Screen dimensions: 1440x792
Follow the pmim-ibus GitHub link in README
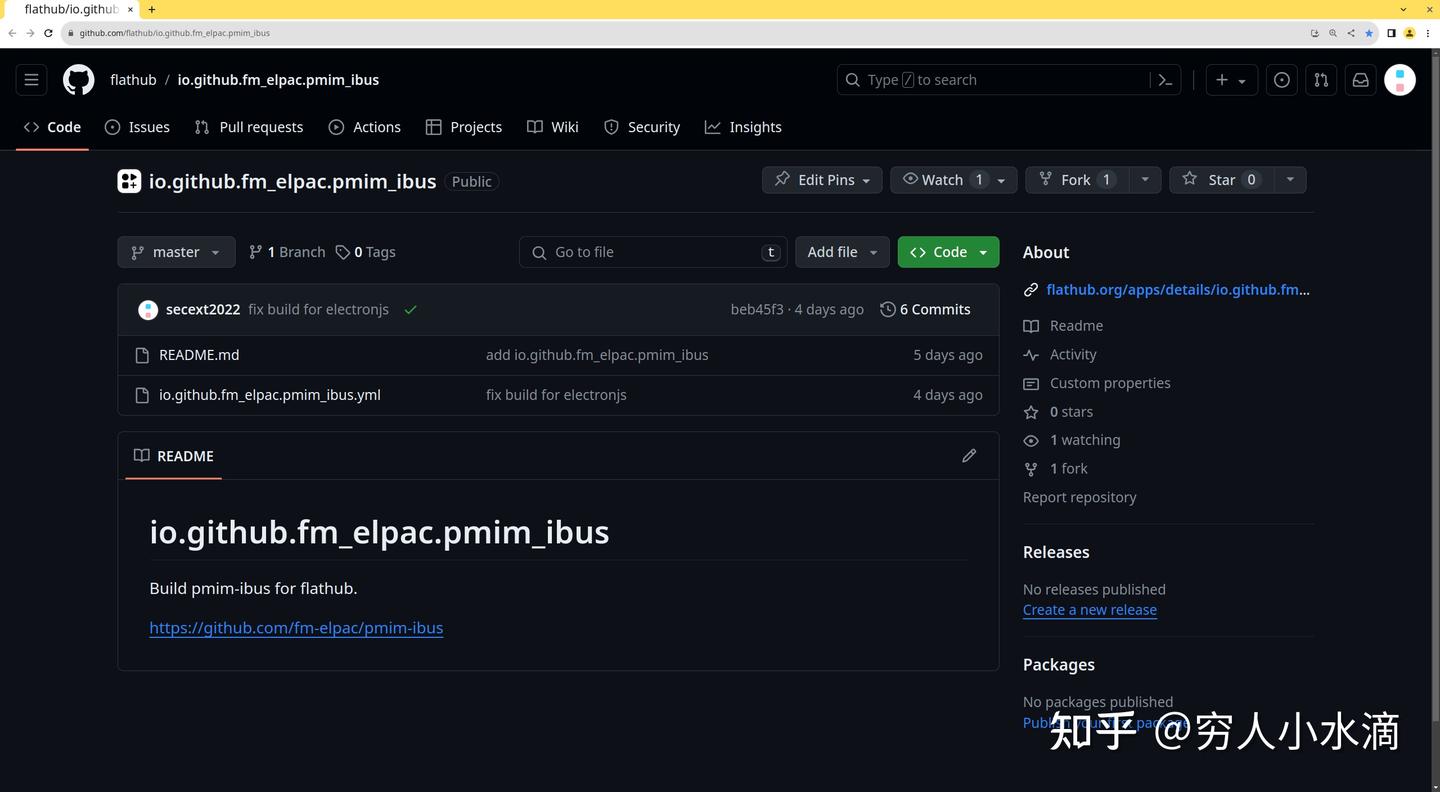[296, 627]
